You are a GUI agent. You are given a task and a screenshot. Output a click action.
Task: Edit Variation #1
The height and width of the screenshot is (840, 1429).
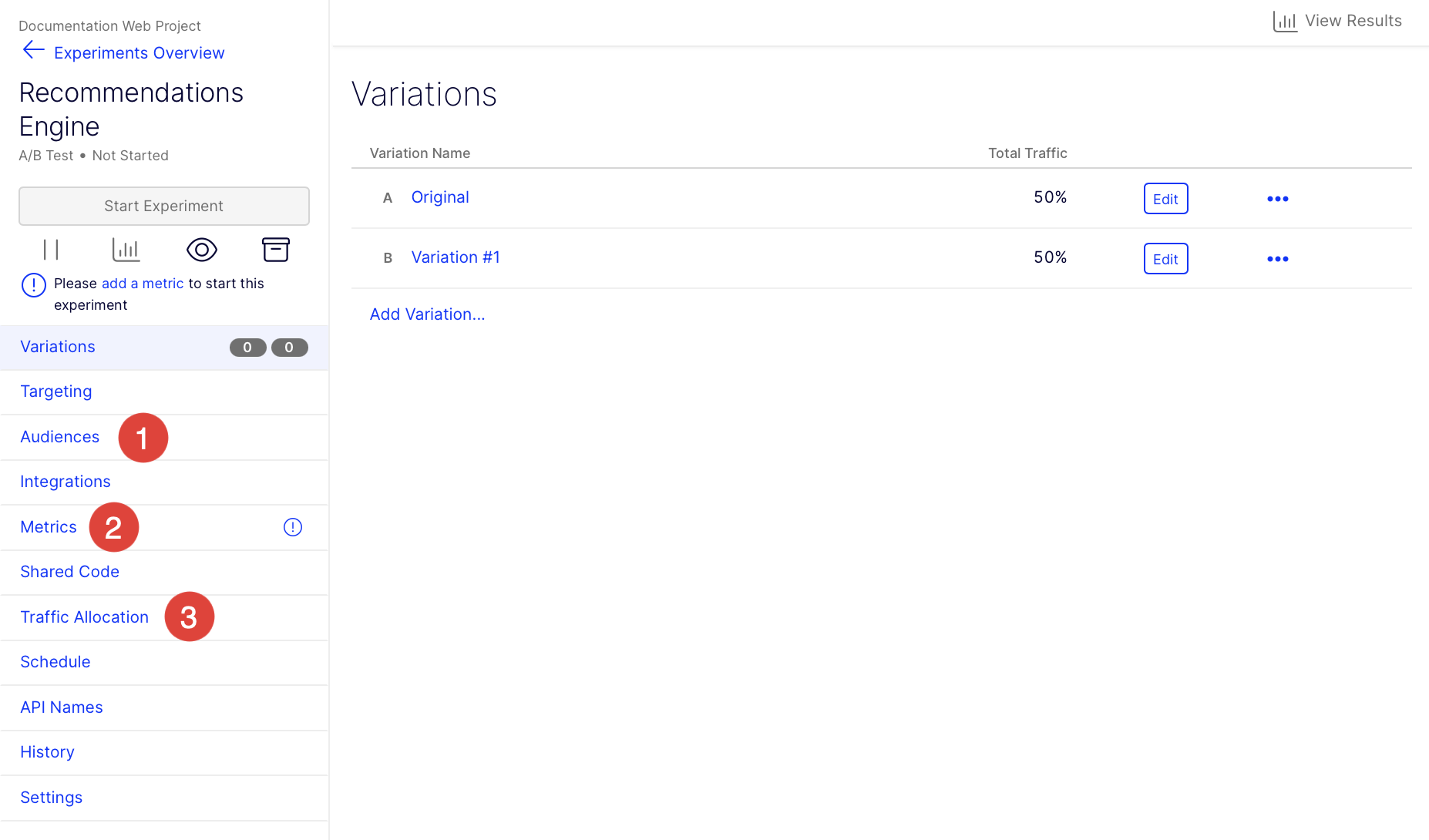[1165, 259]
